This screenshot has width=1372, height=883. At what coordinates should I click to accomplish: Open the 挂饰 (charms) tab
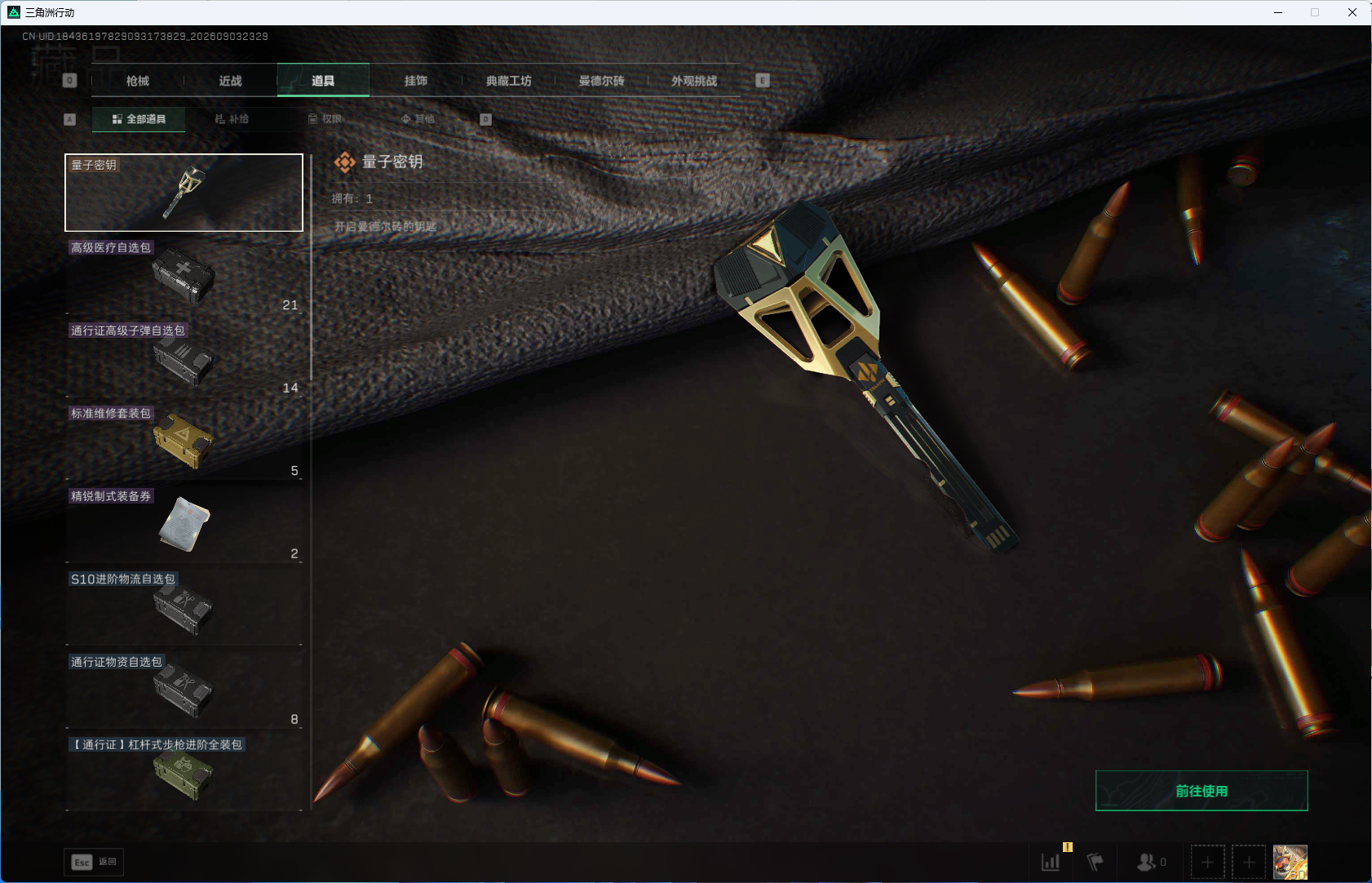416,81
